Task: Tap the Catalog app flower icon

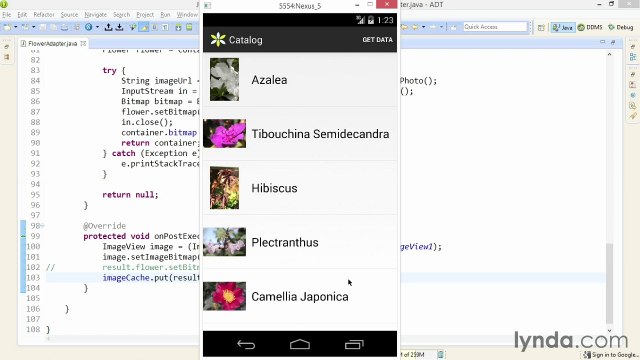Action: [x=218, y=40]
